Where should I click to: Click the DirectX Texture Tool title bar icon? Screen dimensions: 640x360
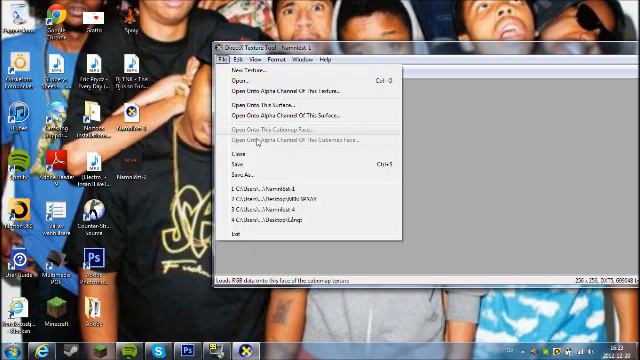[x=219, y=48]
